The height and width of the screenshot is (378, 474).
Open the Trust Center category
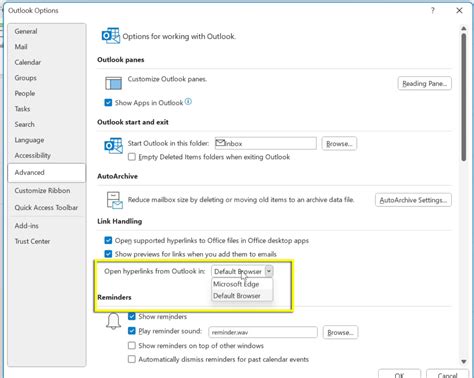point(47,241)
